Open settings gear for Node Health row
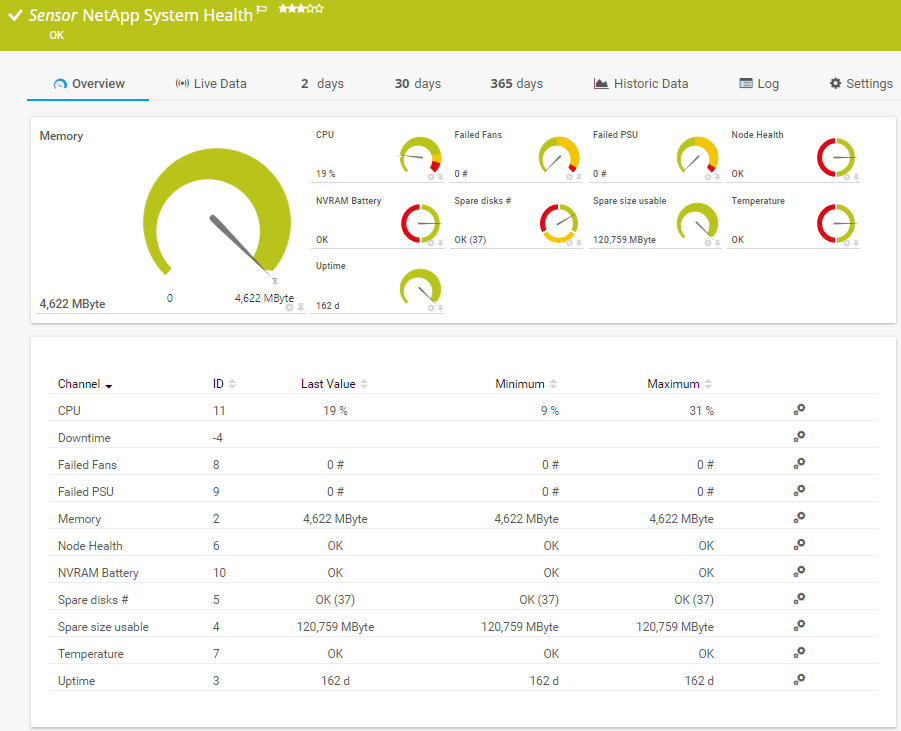Screen dimensions: 901x731 pos(799,545)
